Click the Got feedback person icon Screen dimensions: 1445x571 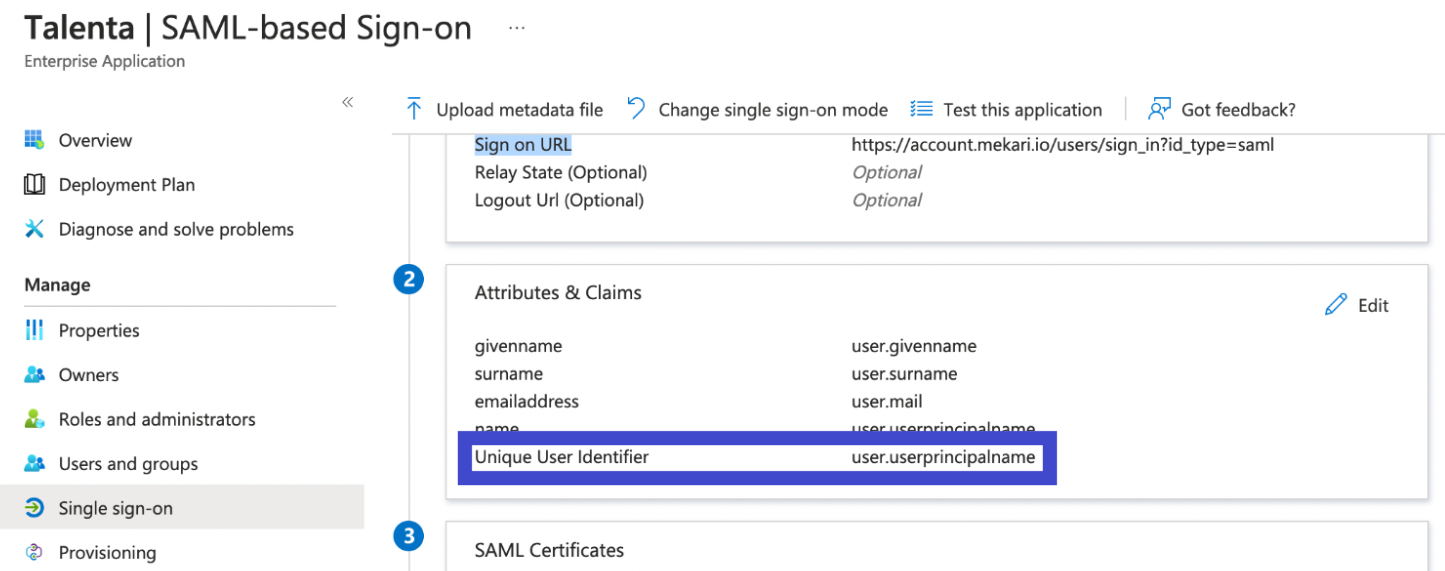pos(1160,109)
